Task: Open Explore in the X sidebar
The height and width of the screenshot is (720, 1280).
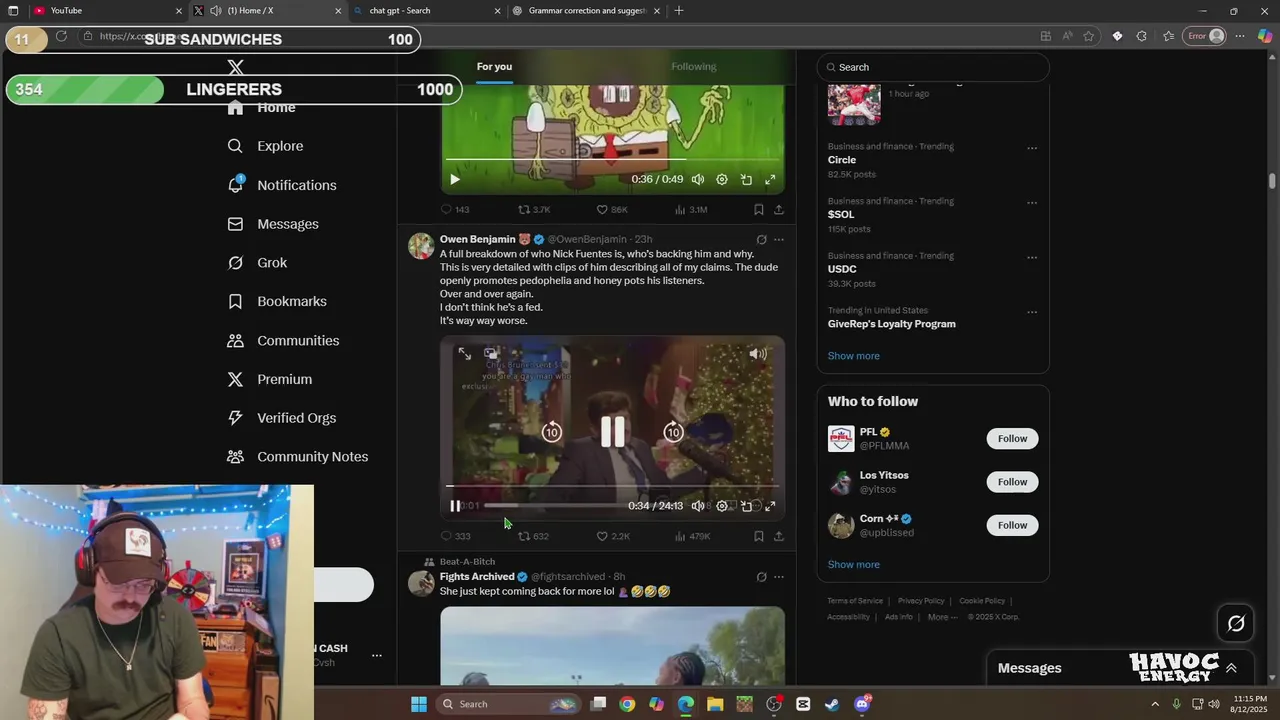Action: 265,146
